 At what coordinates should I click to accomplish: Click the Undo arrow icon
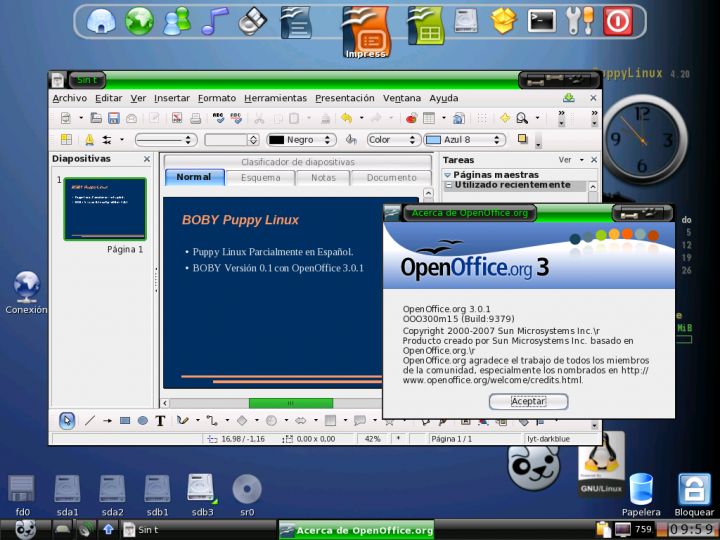click(x=346, y=118)
